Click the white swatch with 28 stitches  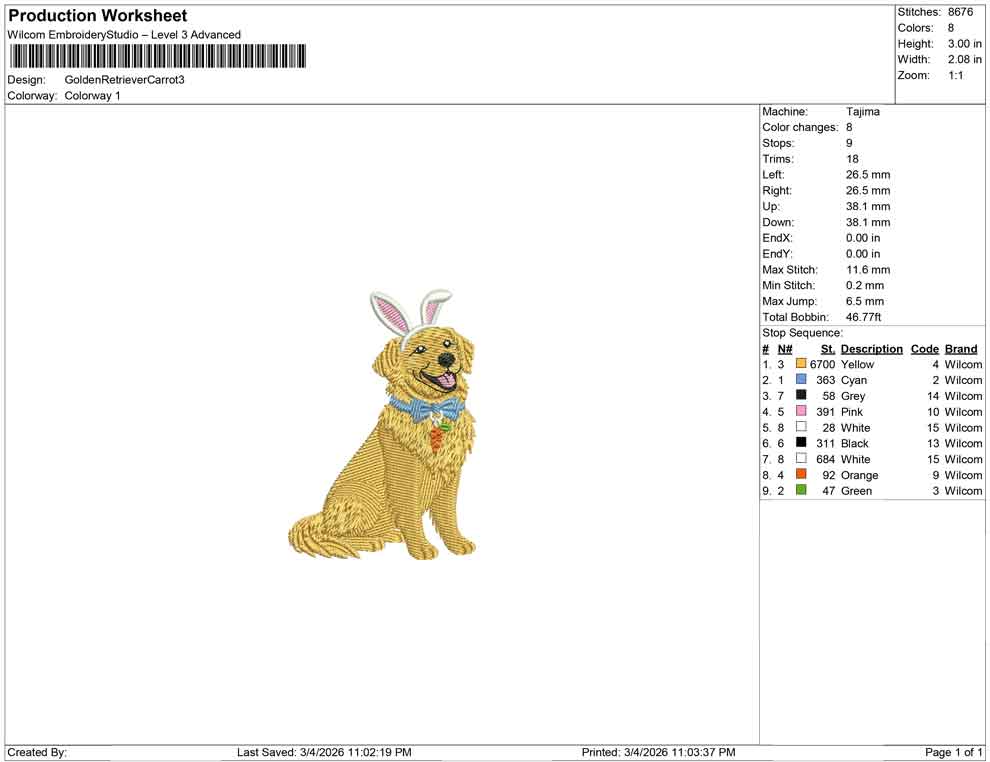[801, 427]
